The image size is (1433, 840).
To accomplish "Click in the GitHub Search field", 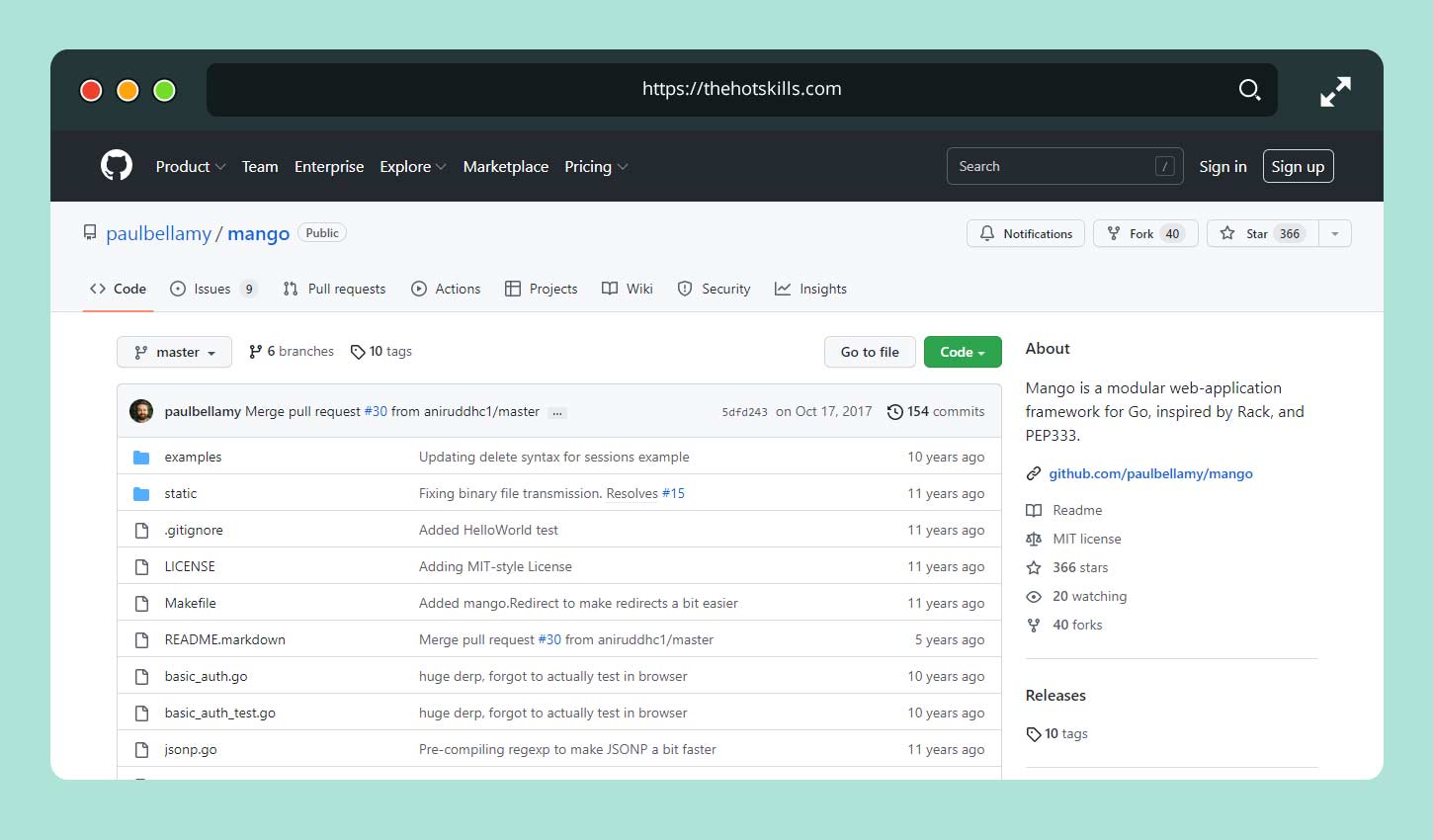I will point(1065,166).
